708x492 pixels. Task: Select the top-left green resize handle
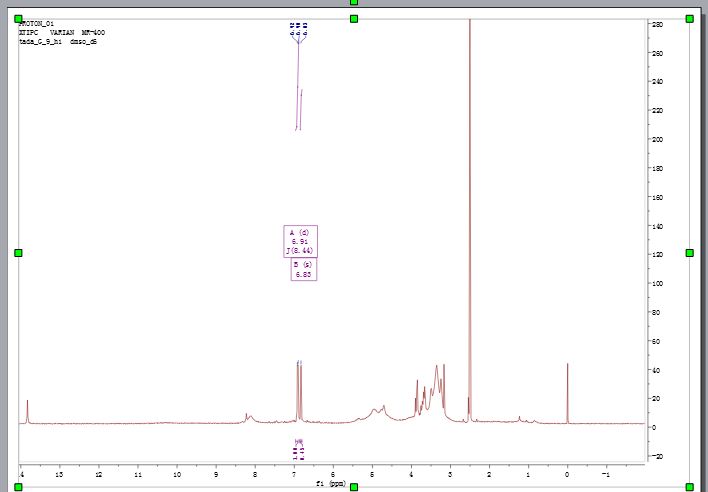point(18,19)
